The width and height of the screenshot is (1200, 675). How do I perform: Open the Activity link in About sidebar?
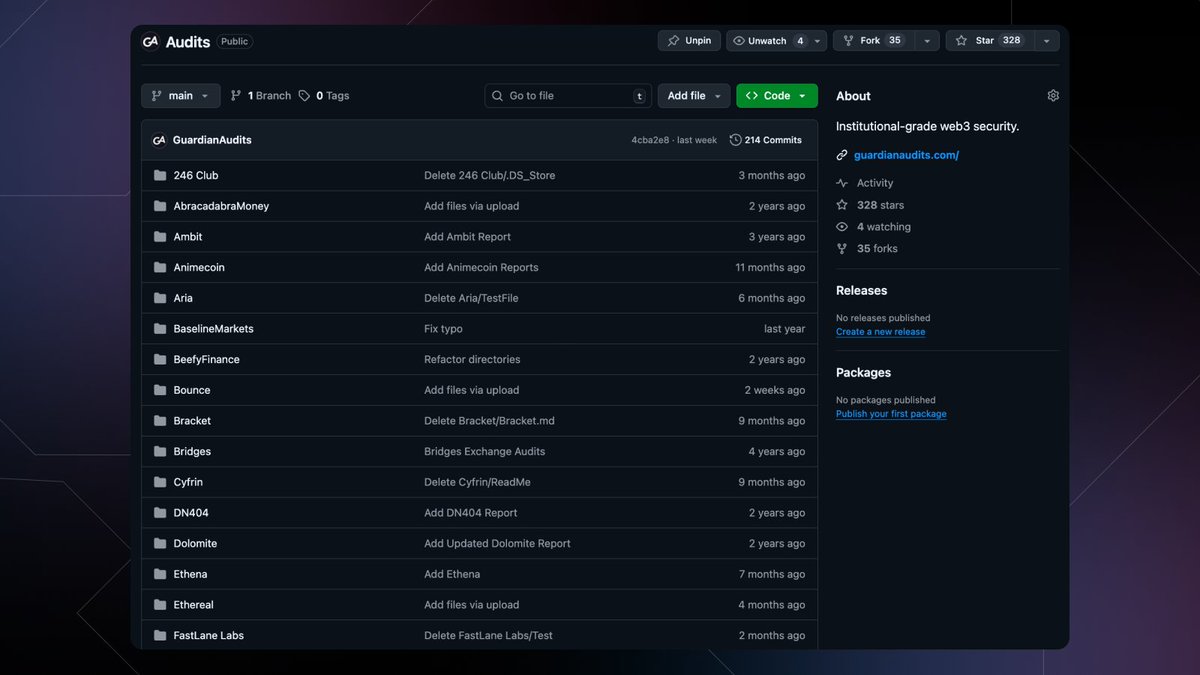875,183
